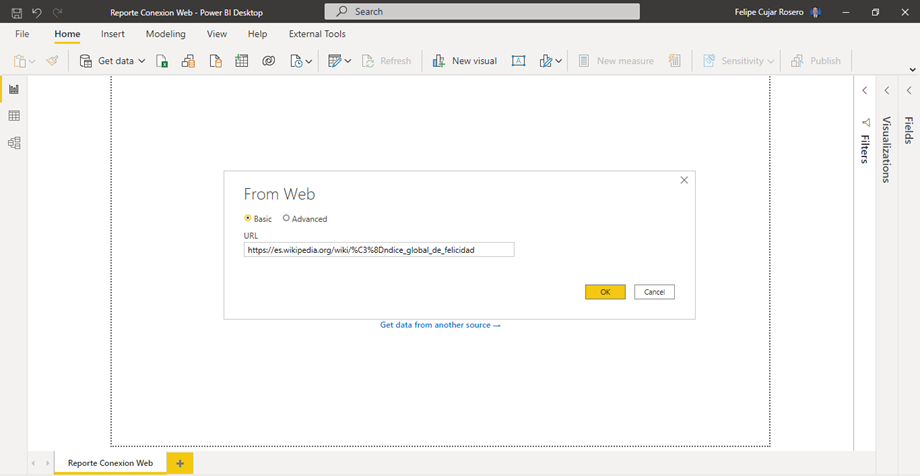Screen dimensions: 920x476
Task: Click the Format painter brush icon
Action: [x=53, y=61]
